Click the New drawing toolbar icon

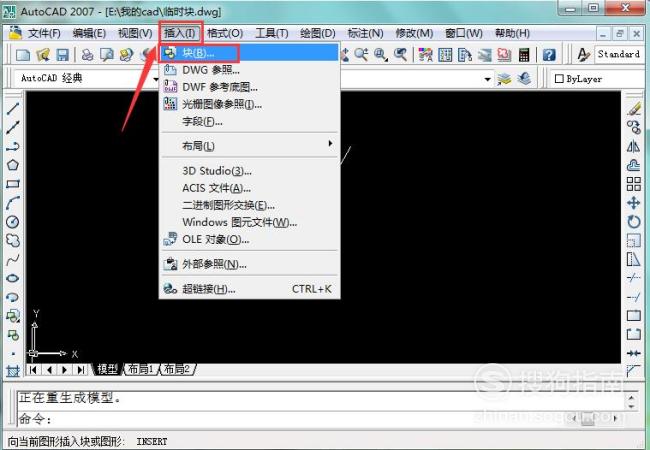point(23,55)
